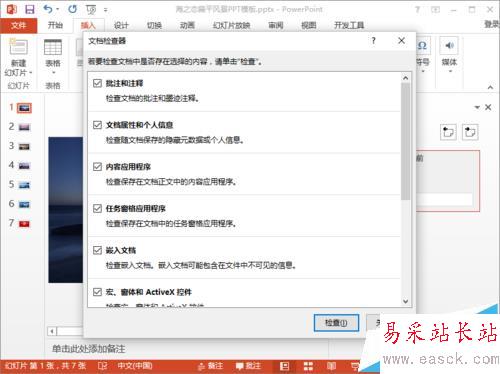Click the 中文(中国) language indicator
Image resolution: width=500 pixels, height=374 pixels.
click(135, 366)
